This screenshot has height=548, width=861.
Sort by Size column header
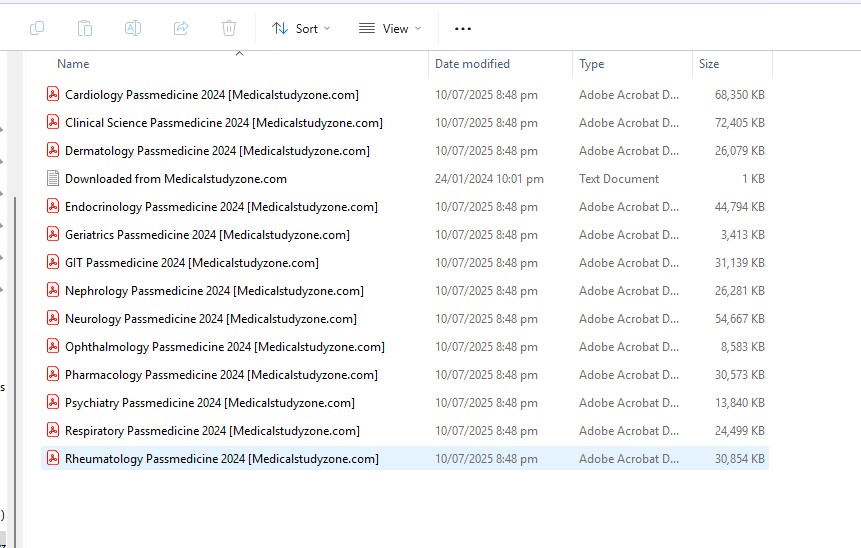pyautogui.click(x=709, y=64)
